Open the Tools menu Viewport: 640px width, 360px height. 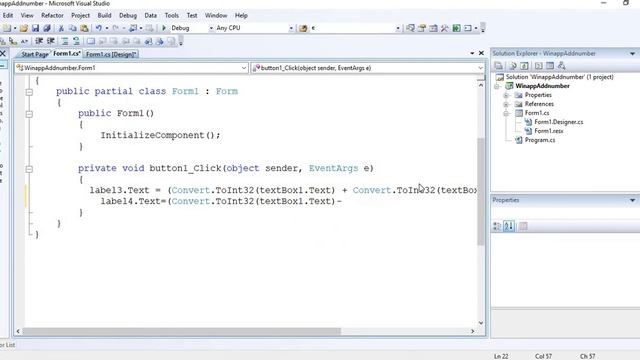[171, 16]
